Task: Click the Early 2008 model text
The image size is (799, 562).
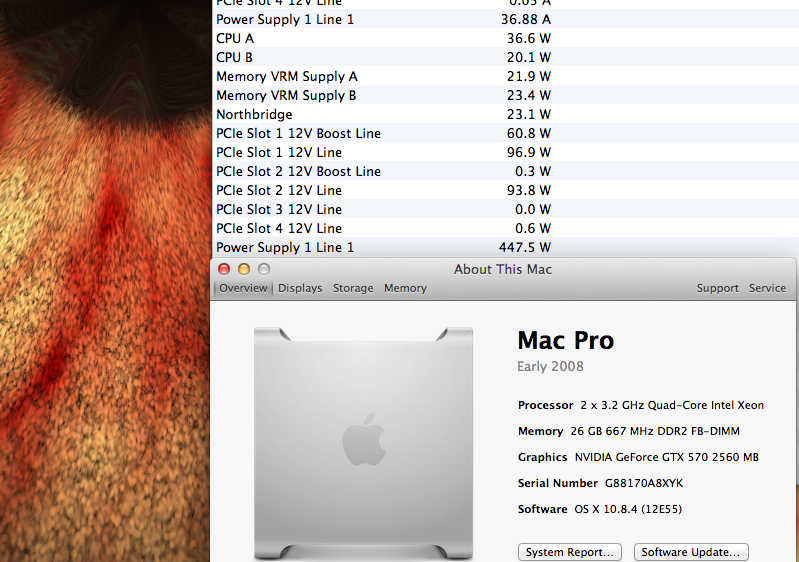Action: coord(550,366)
